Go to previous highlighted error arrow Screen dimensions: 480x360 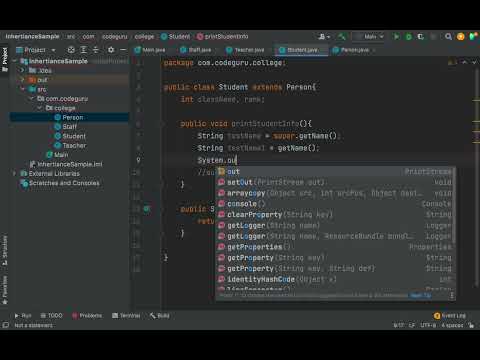464,62
